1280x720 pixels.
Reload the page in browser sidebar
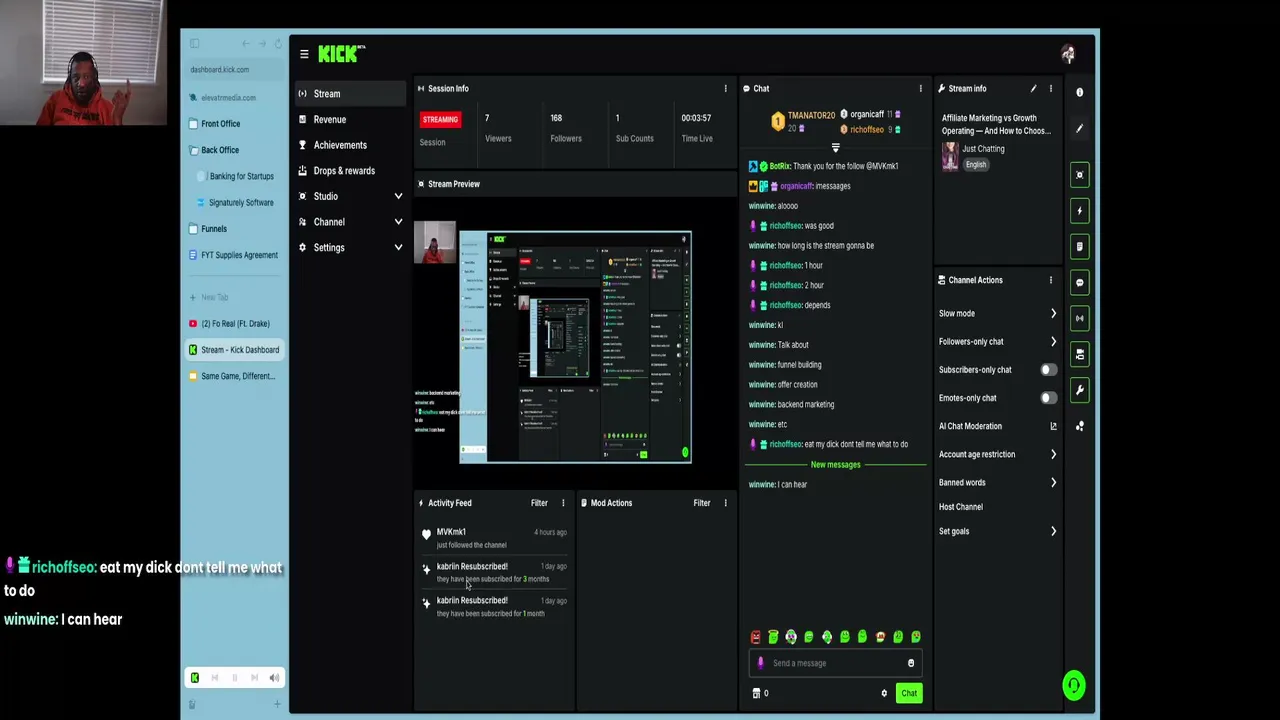(278, 44)
